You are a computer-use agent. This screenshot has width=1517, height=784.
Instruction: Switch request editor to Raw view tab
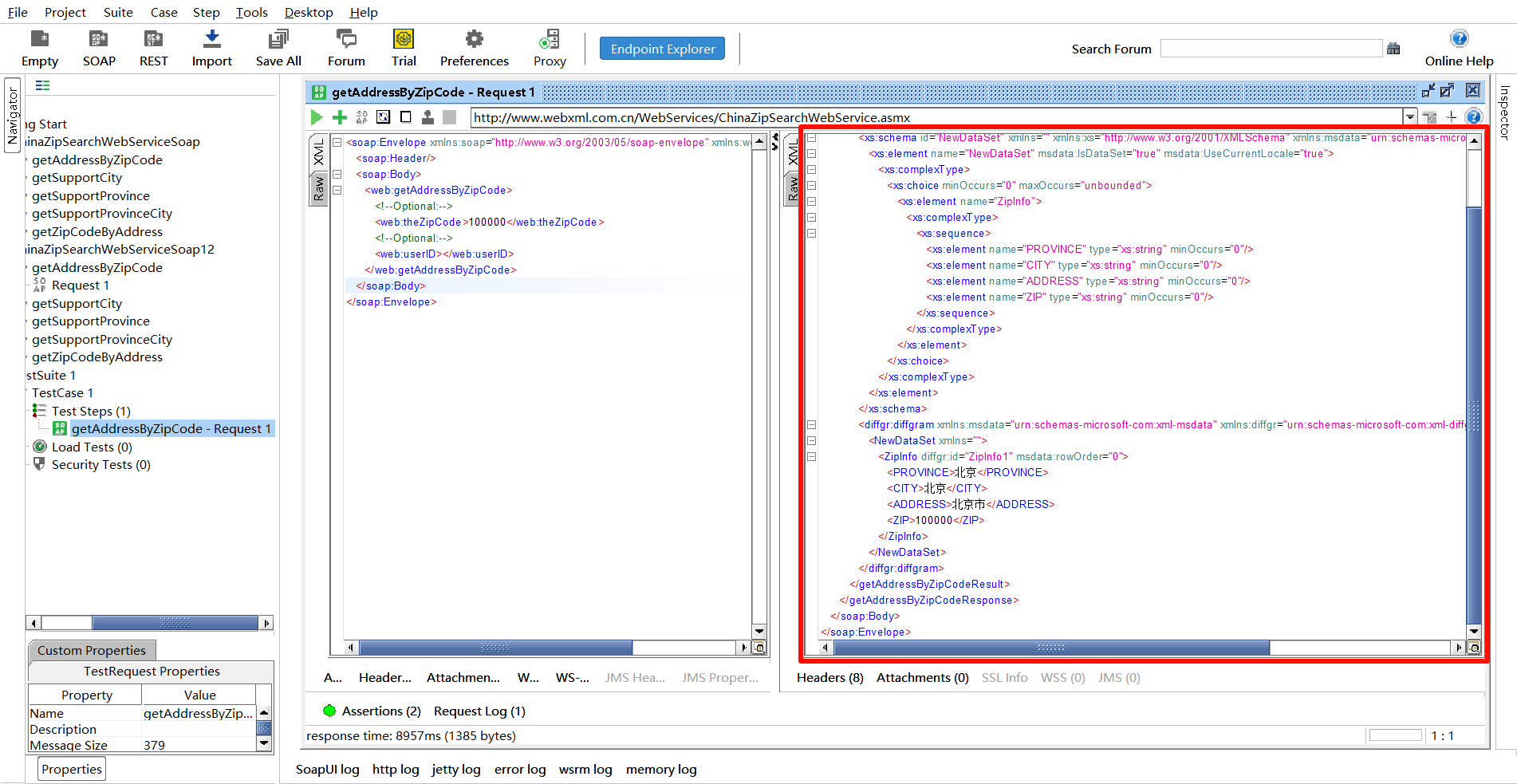tap(319, 189)
